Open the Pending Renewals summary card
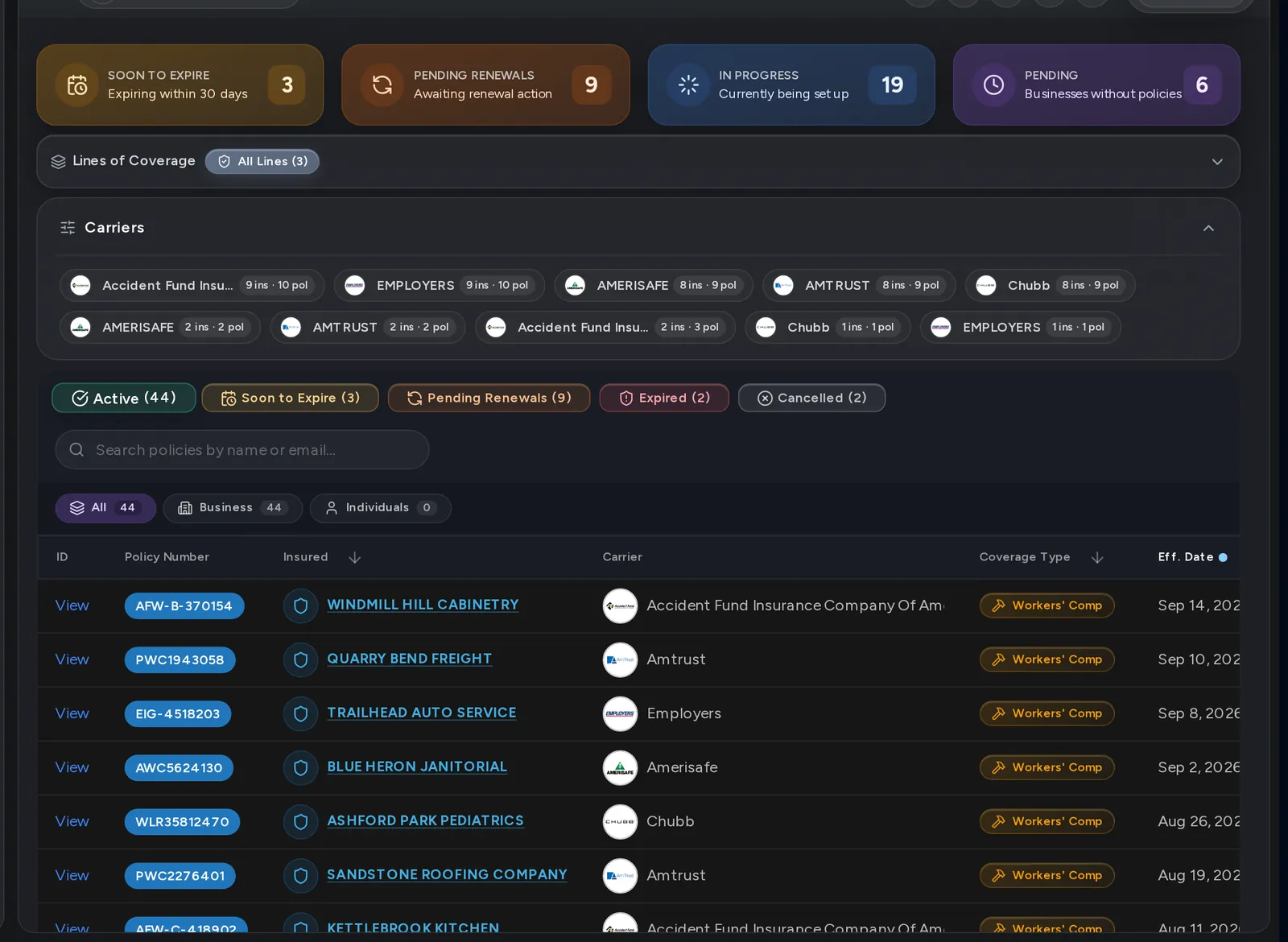The width and height of the screenshot is (1288, 942). [485, 85]
